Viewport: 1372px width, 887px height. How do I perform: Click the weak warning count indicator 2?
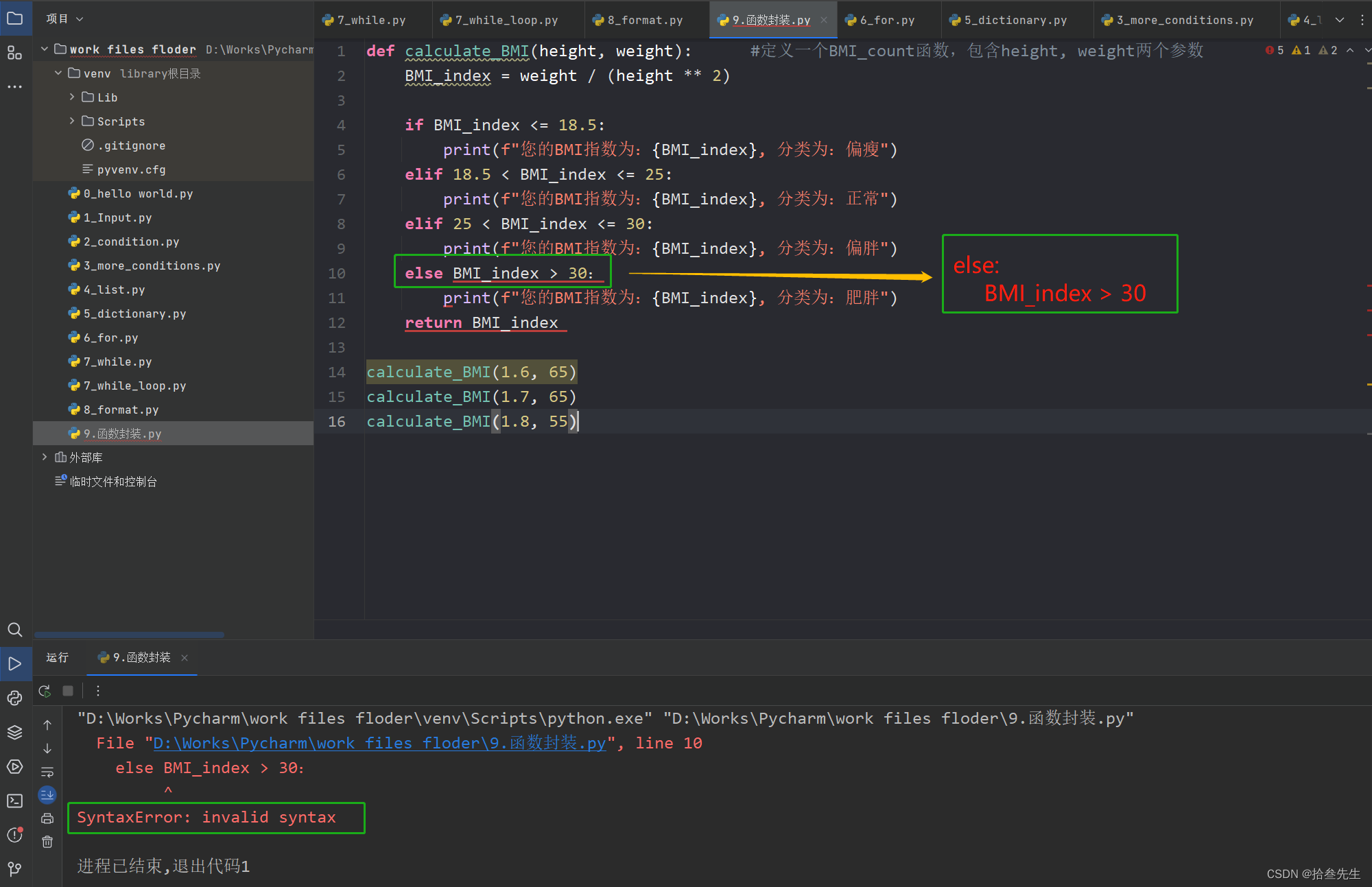pos(1328,50)
